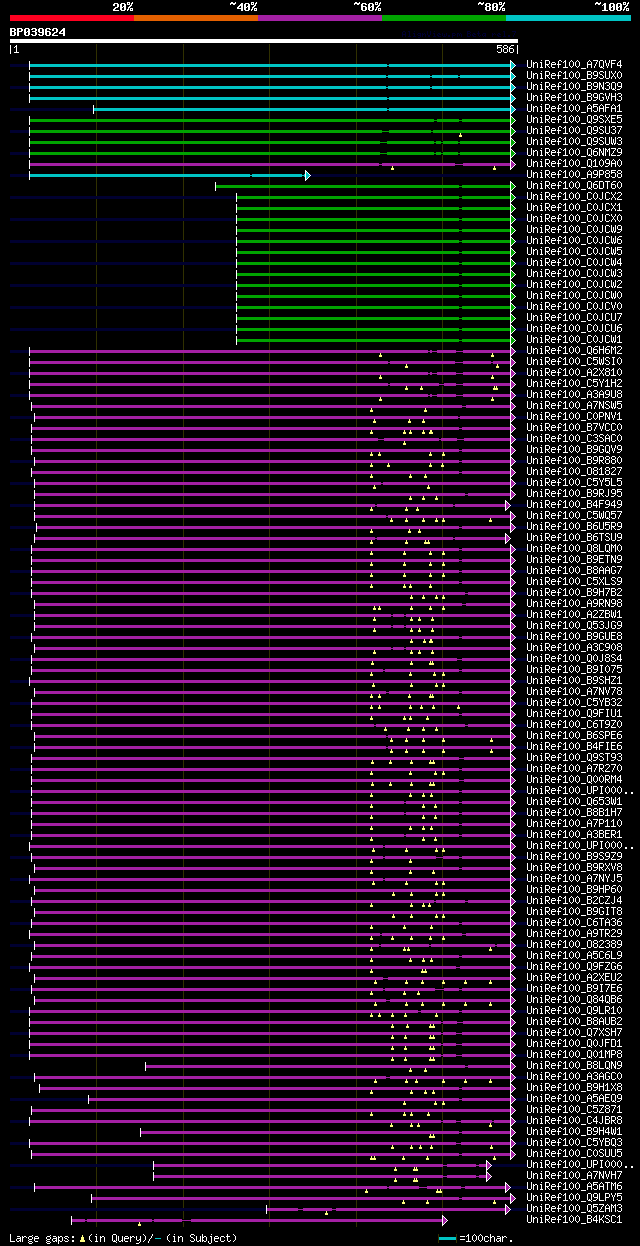
Task: Click the purple ~60% identity legend bar
Action: [x=320, y=18]
